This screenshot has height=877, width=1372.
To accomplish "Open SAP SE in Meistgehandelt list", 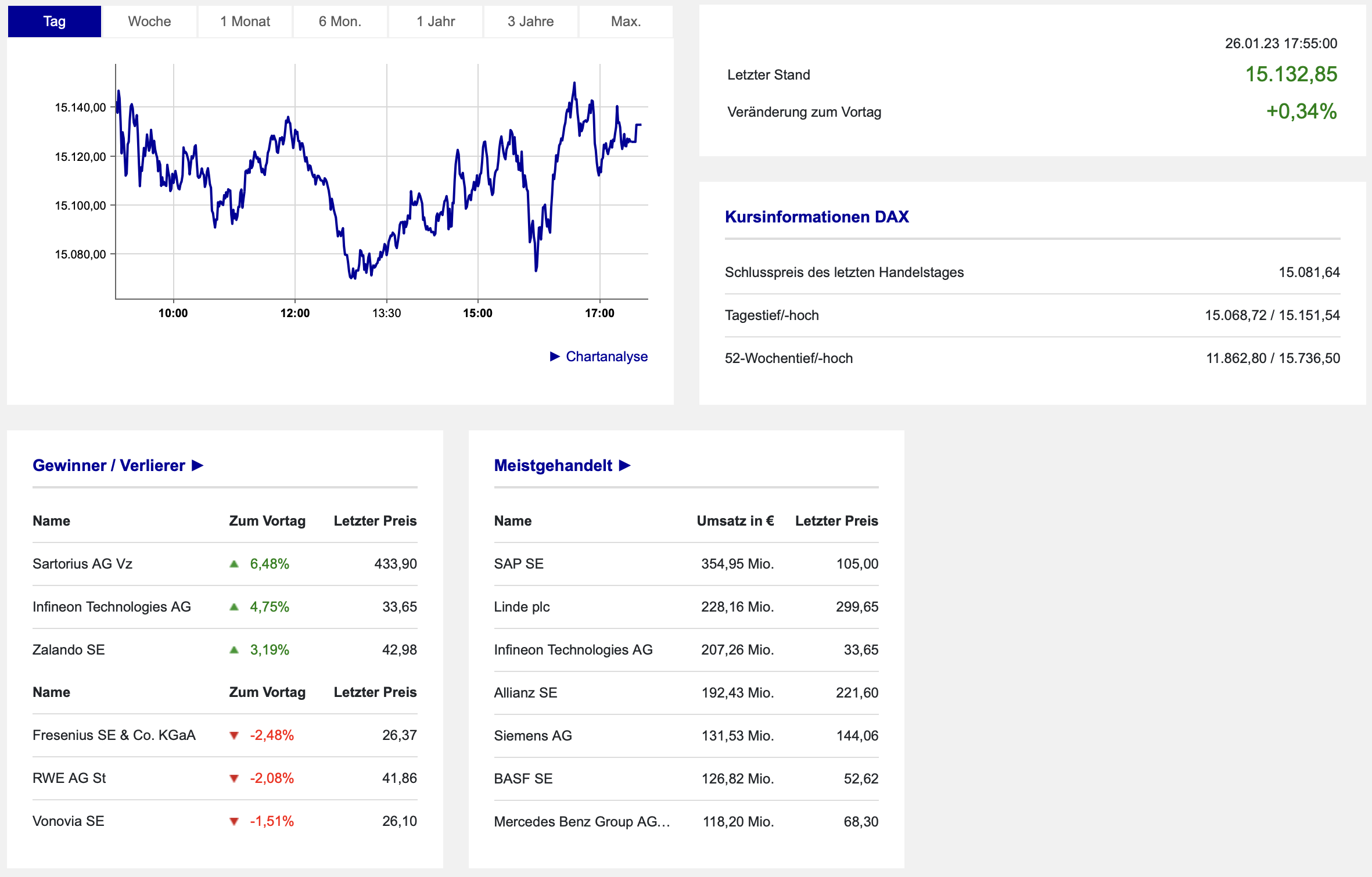I will point(519,564).
